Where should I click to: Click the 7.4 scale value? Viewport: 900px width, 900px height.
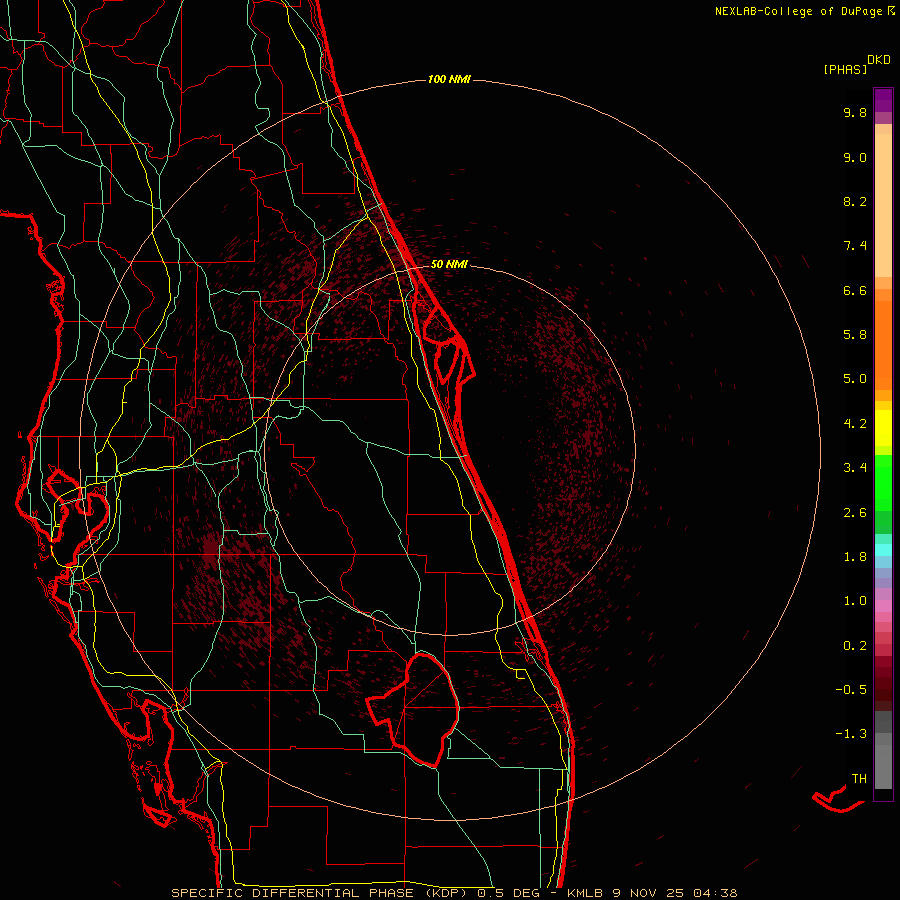point(855,246)
